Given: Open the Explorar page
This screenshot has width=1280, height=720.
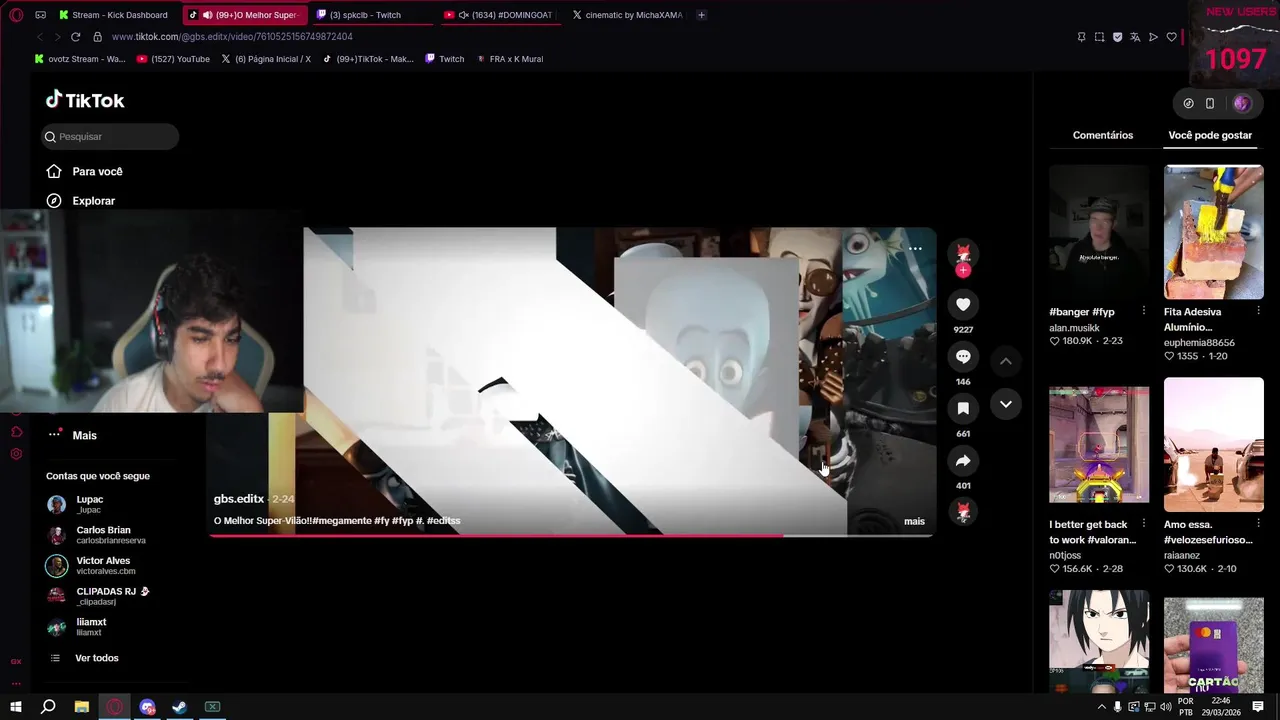Looking at the screenshot, I should coord(81,200).
